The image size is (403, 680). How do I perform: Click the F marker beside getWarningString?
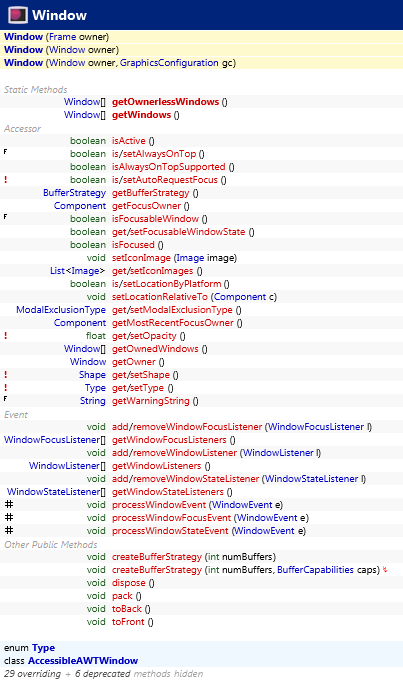[5, 399]
